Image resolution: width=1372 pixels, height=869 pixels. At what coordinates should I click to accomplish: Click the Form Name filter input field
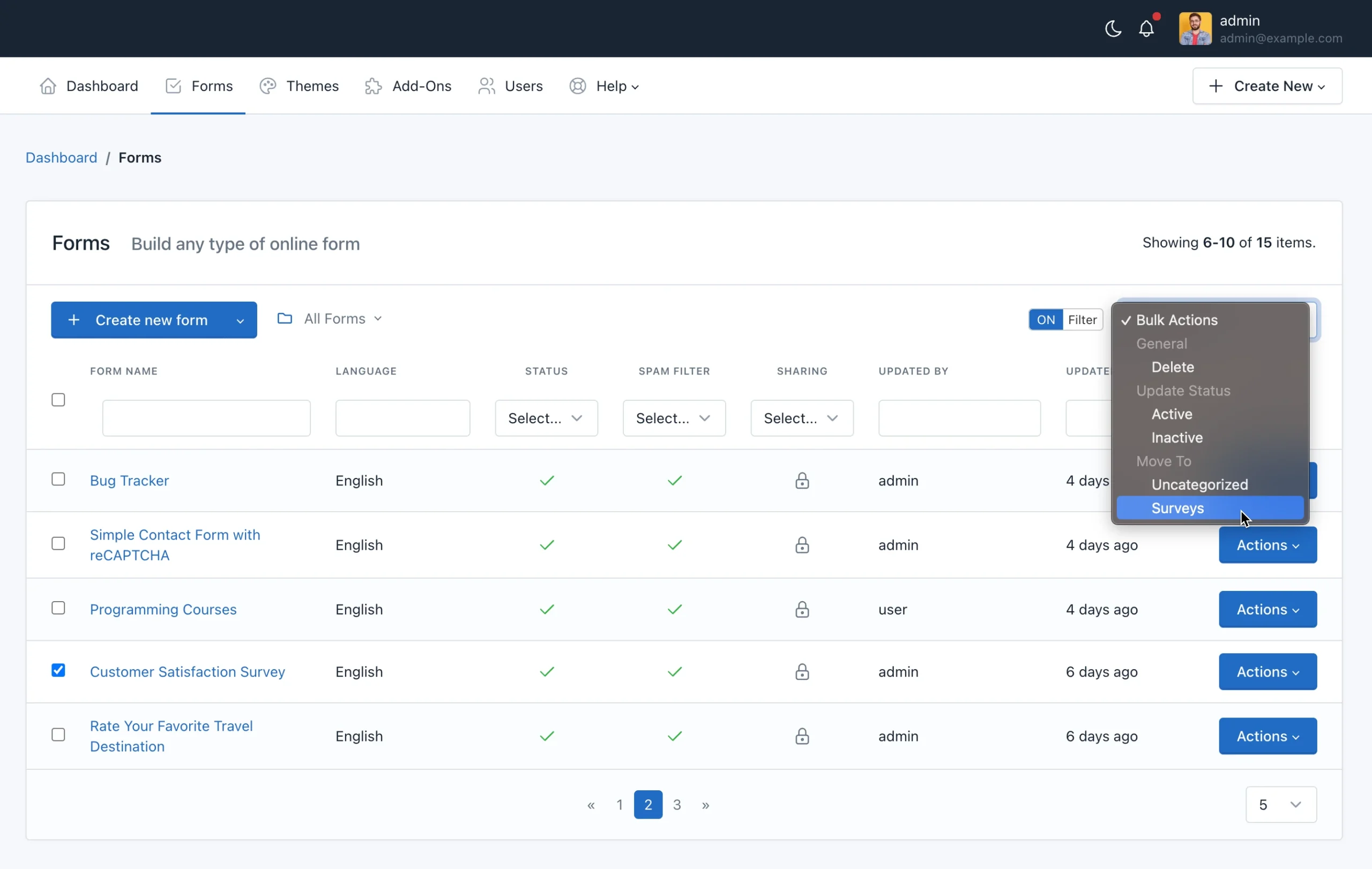click(206, 418)
